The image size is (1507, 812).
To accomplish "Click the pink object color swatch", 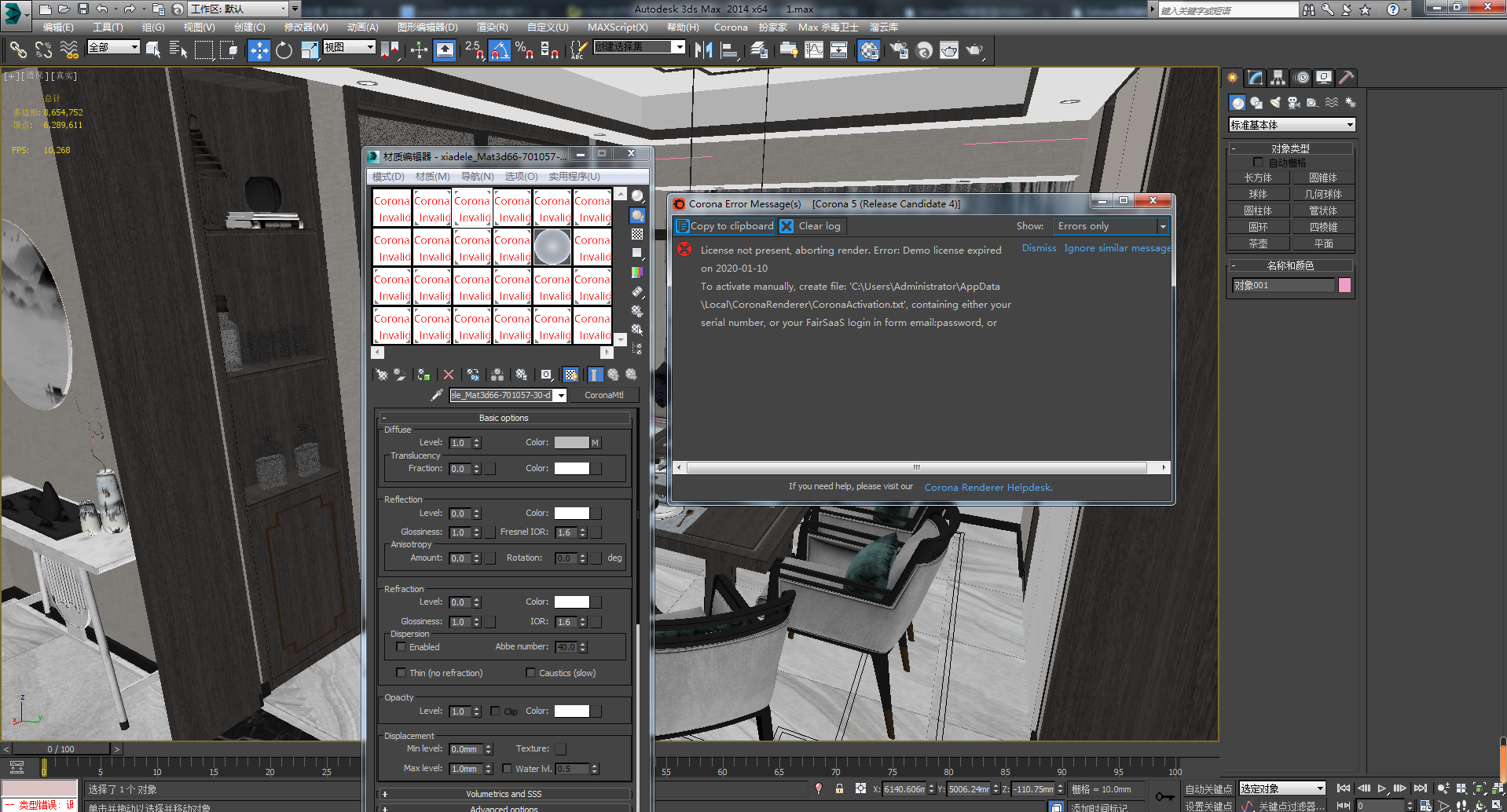I will coord(1344,285).
